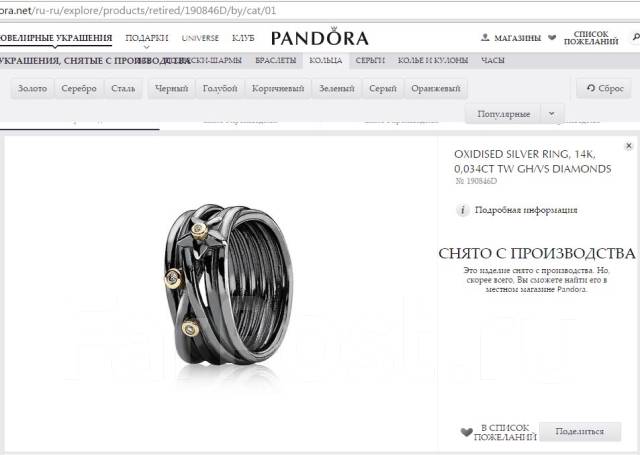
Task: Click the info icon for detailed information
Action: coord(462,210)
